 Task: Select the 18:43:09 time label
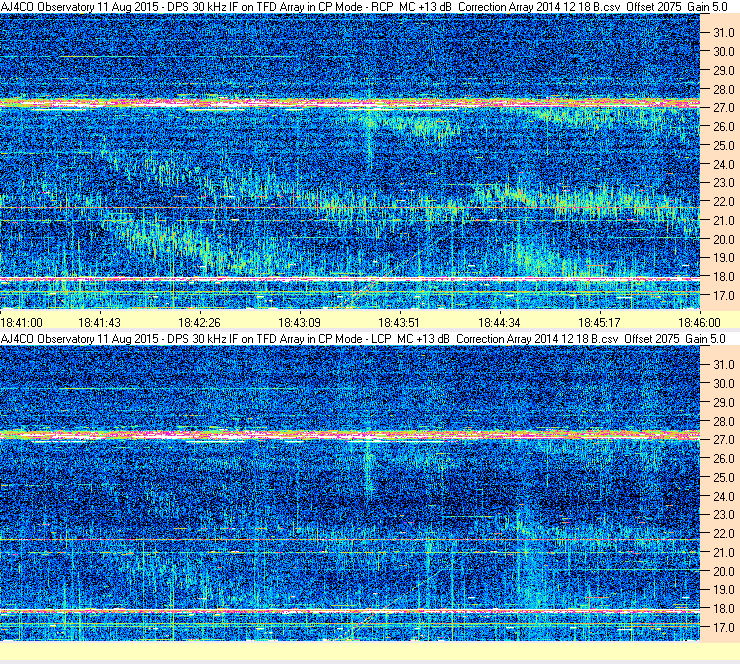299,323
